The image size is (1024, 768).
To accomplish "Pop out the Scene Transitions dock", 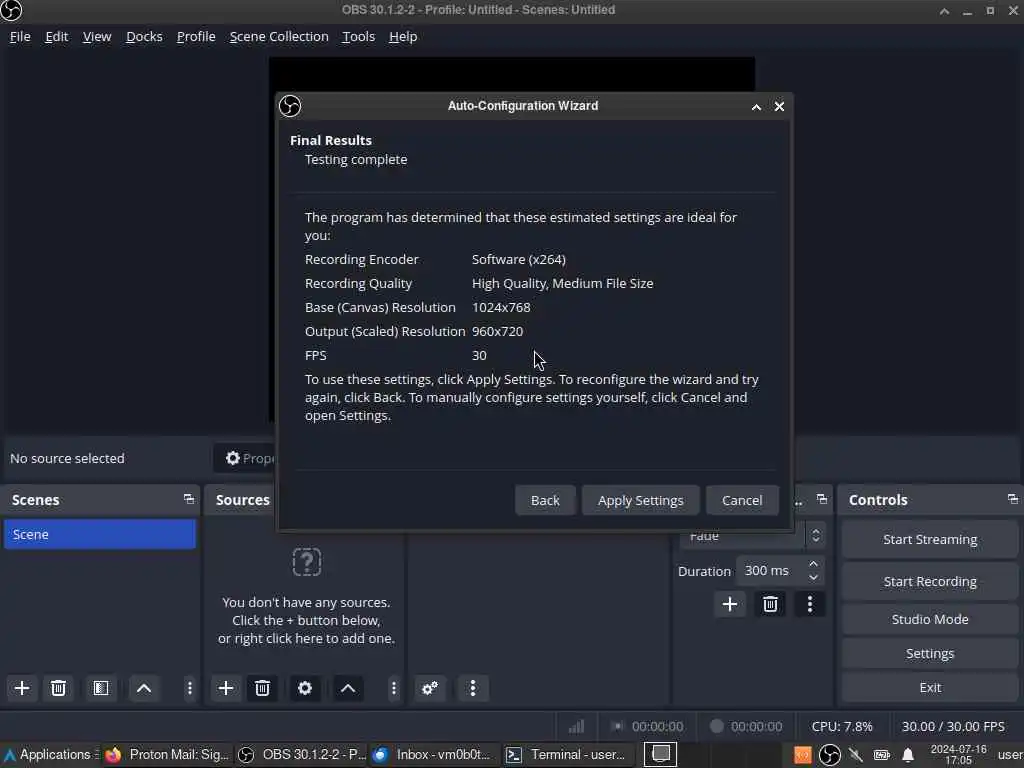I will tap(822, 499).
